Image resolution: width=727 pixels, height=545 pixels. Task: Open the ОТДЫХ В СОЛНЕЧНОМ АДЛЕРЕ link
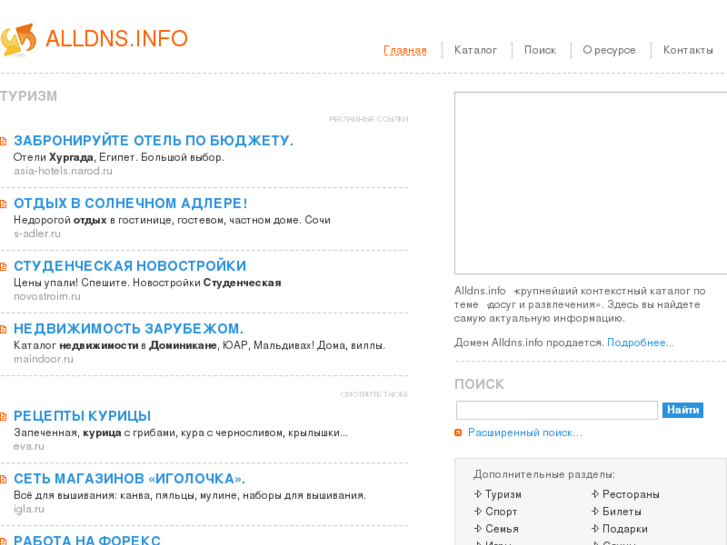click(x=130, y=203)
